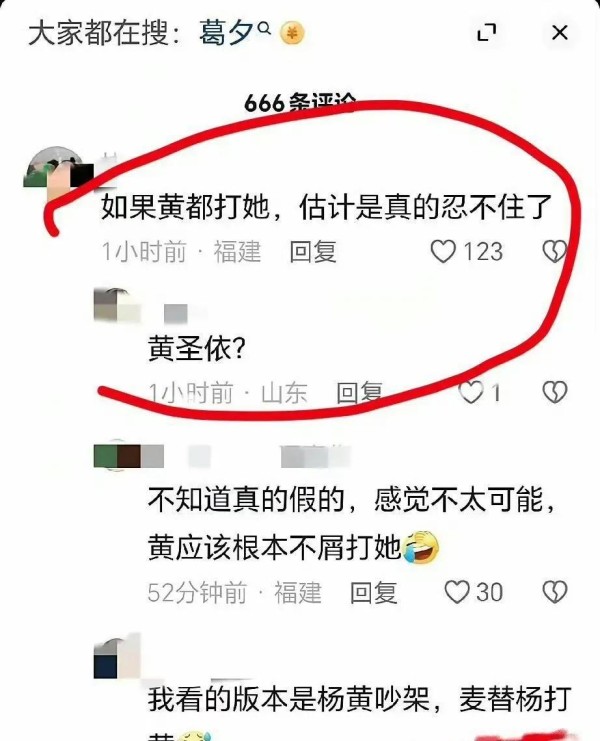Select comment text 如果黄都打她
Screen dimensions: 600x741
click(185, 207)
